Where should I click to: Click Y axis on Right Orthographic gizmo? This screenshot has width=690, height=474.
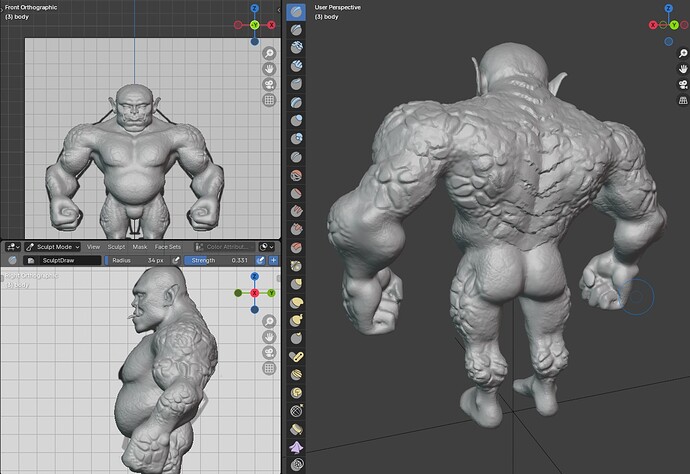click(272, 293)
